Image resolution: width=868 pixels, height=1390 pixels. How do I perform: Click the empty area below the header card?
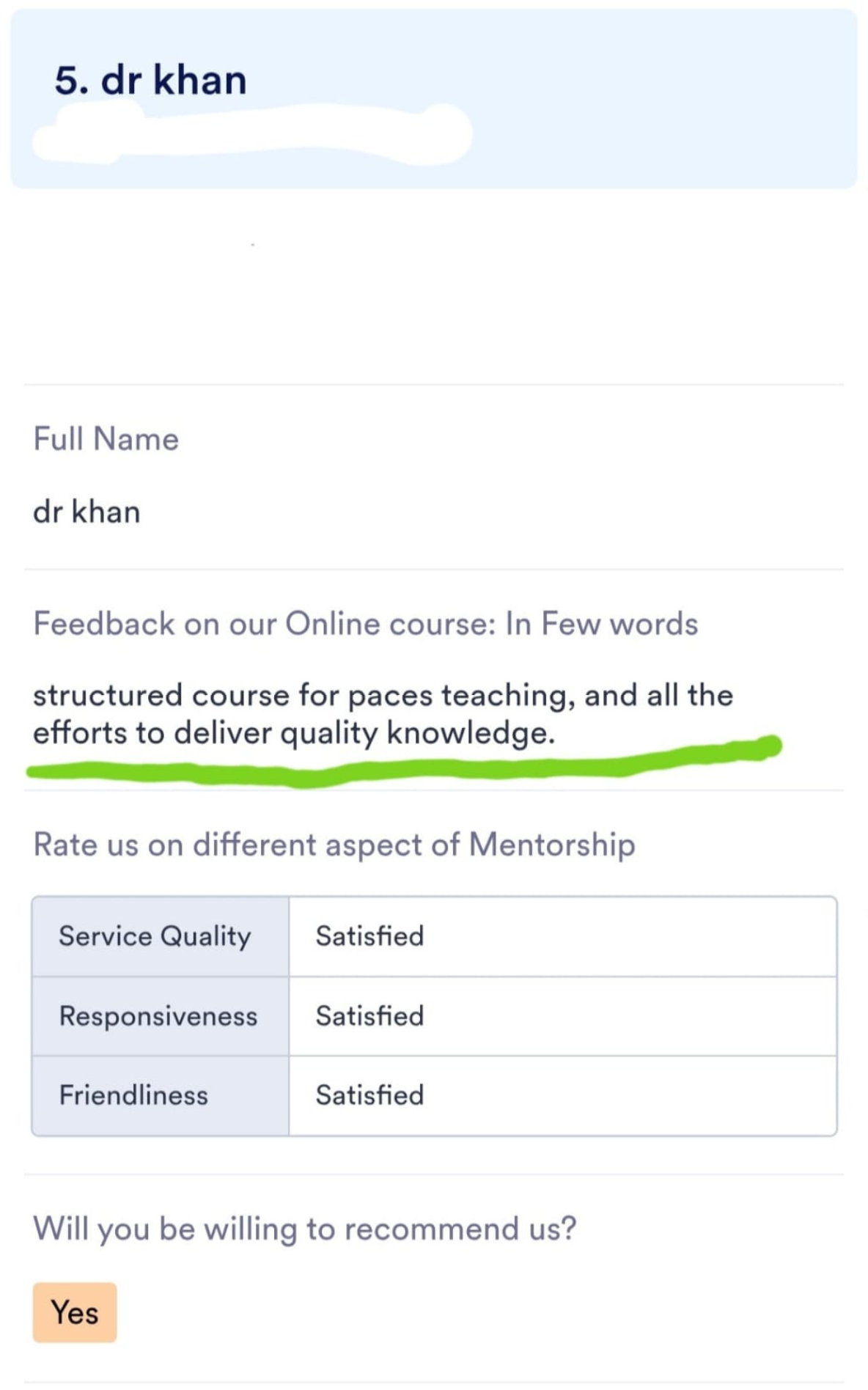(434, 286)
